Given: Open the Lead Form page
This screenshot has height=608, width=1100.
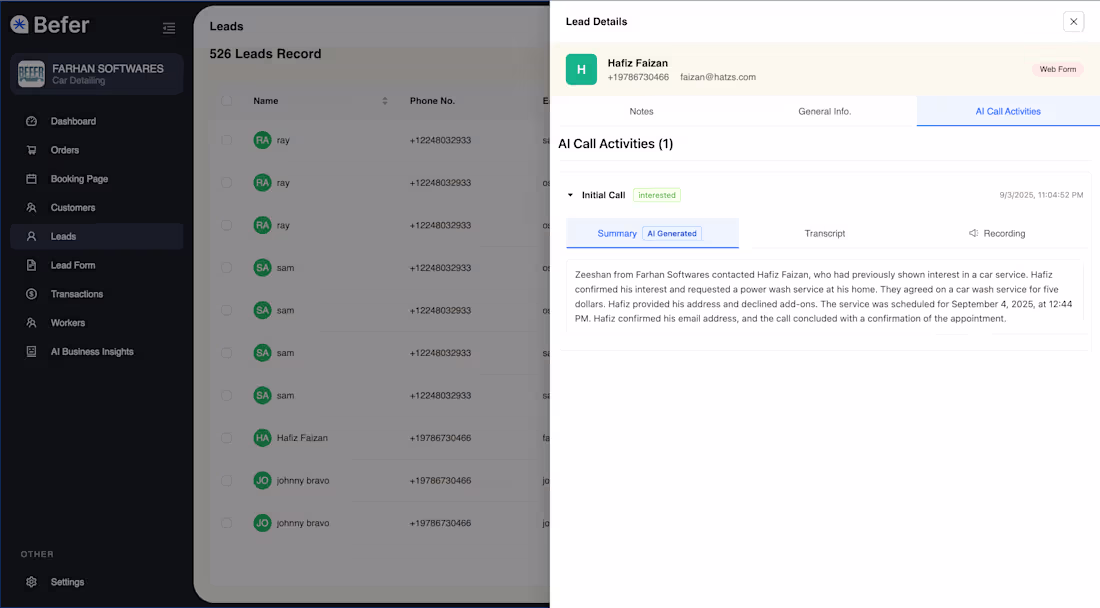Looking at the screenshot, I should point(97,265).
